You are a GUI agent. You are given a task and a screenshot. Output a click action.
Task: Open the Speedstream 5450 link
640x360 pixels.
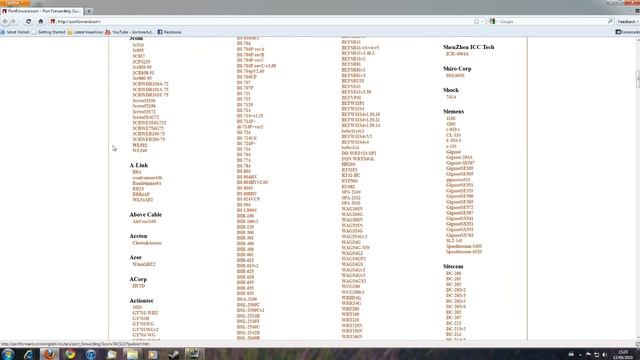[464, 246]
